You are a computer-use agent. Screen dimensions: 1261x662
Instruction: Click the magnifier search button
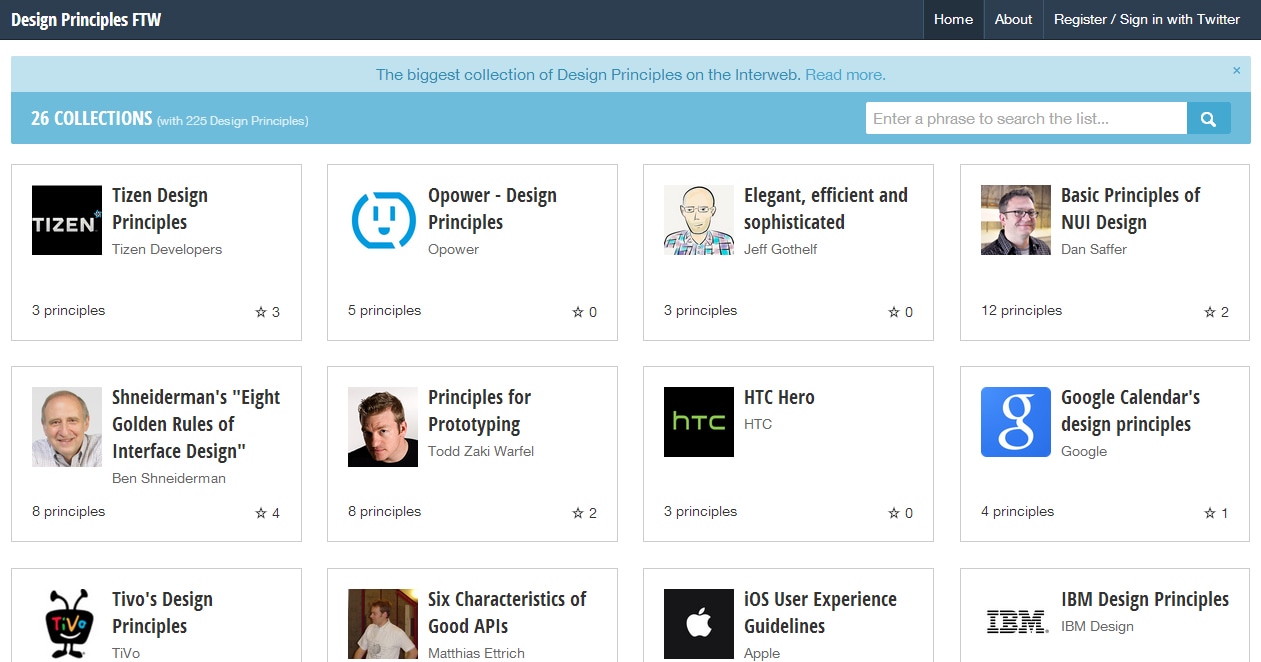click(x=1208, y=119)
